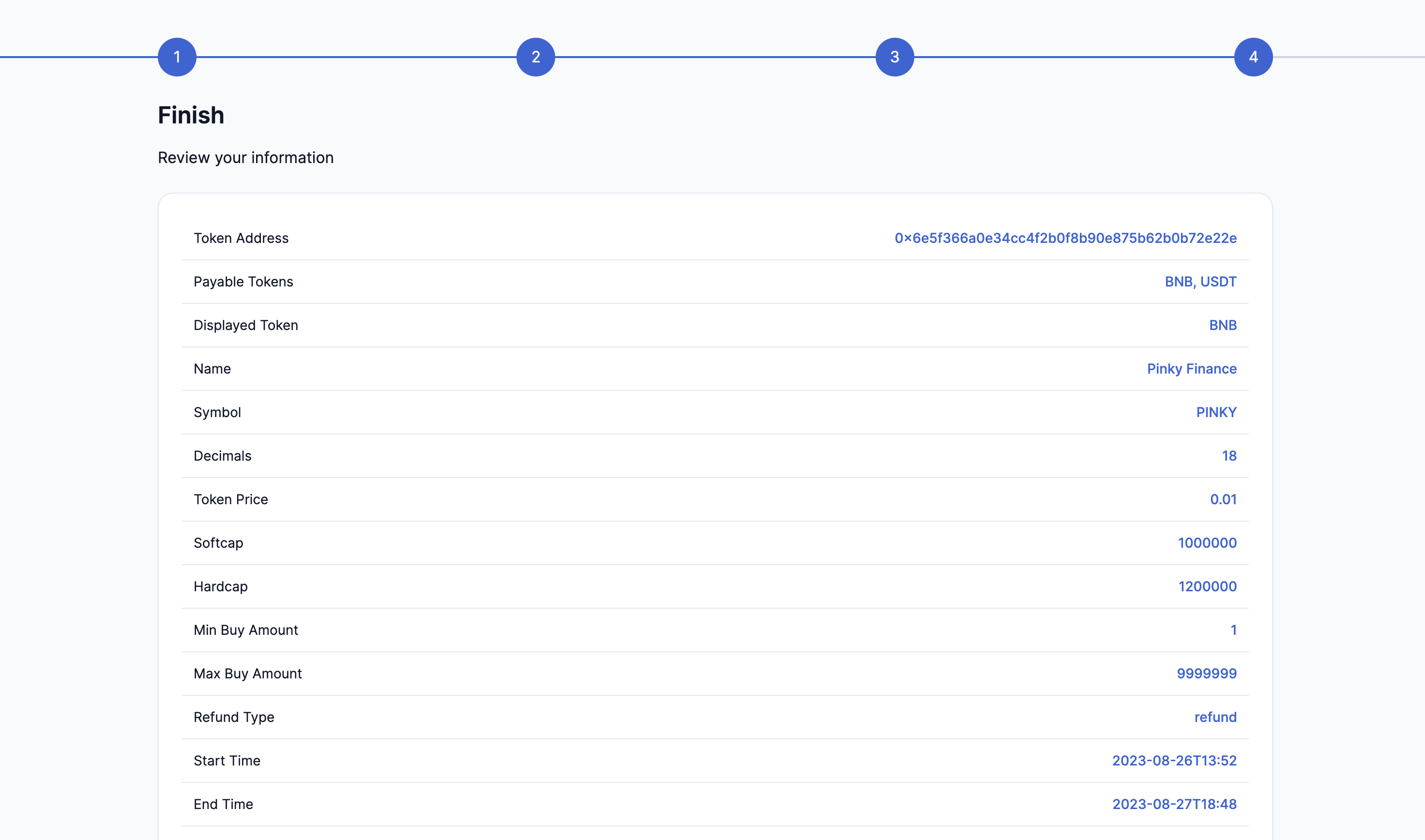Click the Pinky Finance name value
This screenshot has width=1425, height=840.
tap(1191, 369)
